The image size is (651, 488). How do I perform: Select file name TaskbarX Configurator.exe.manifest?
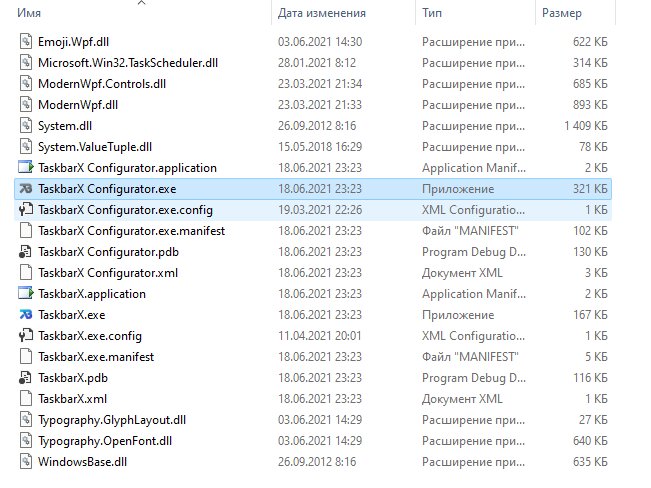tap(132, 231)
